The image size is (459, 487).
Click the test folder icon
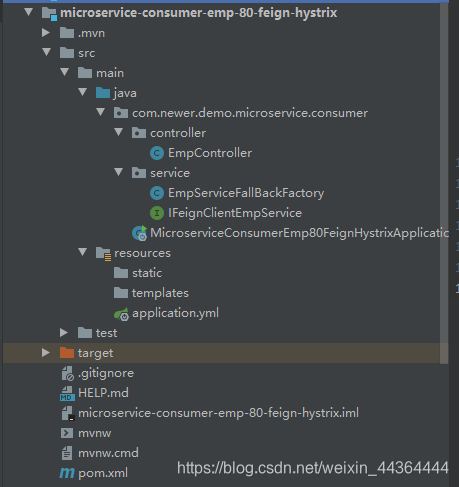[85, 333]
